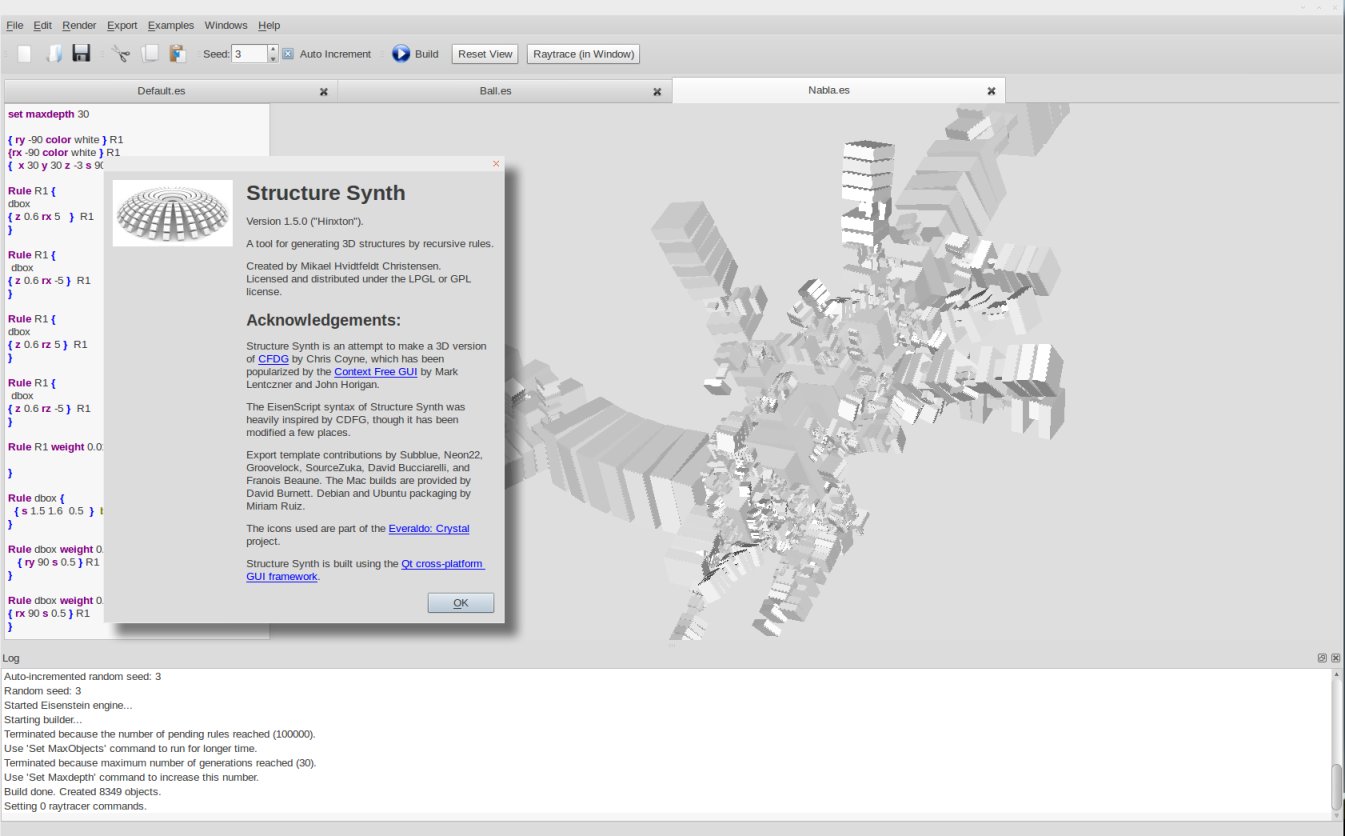Switch to the Ball.es tab
Screen dimensions: 1345x836
(495, 91)
